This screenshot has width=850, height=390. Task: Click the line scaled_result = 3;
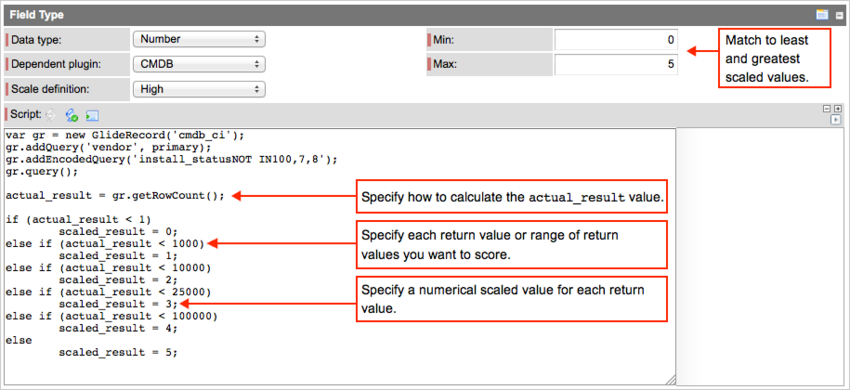118,304
